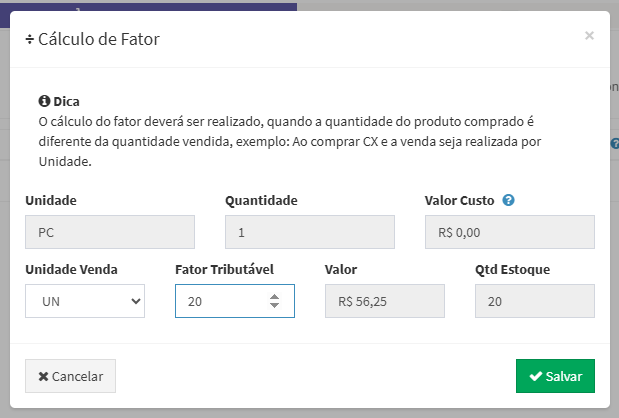Screen dimensions: 619x418
Task: Open the Unidade Venda dropdown
Action: click(85, 301)
